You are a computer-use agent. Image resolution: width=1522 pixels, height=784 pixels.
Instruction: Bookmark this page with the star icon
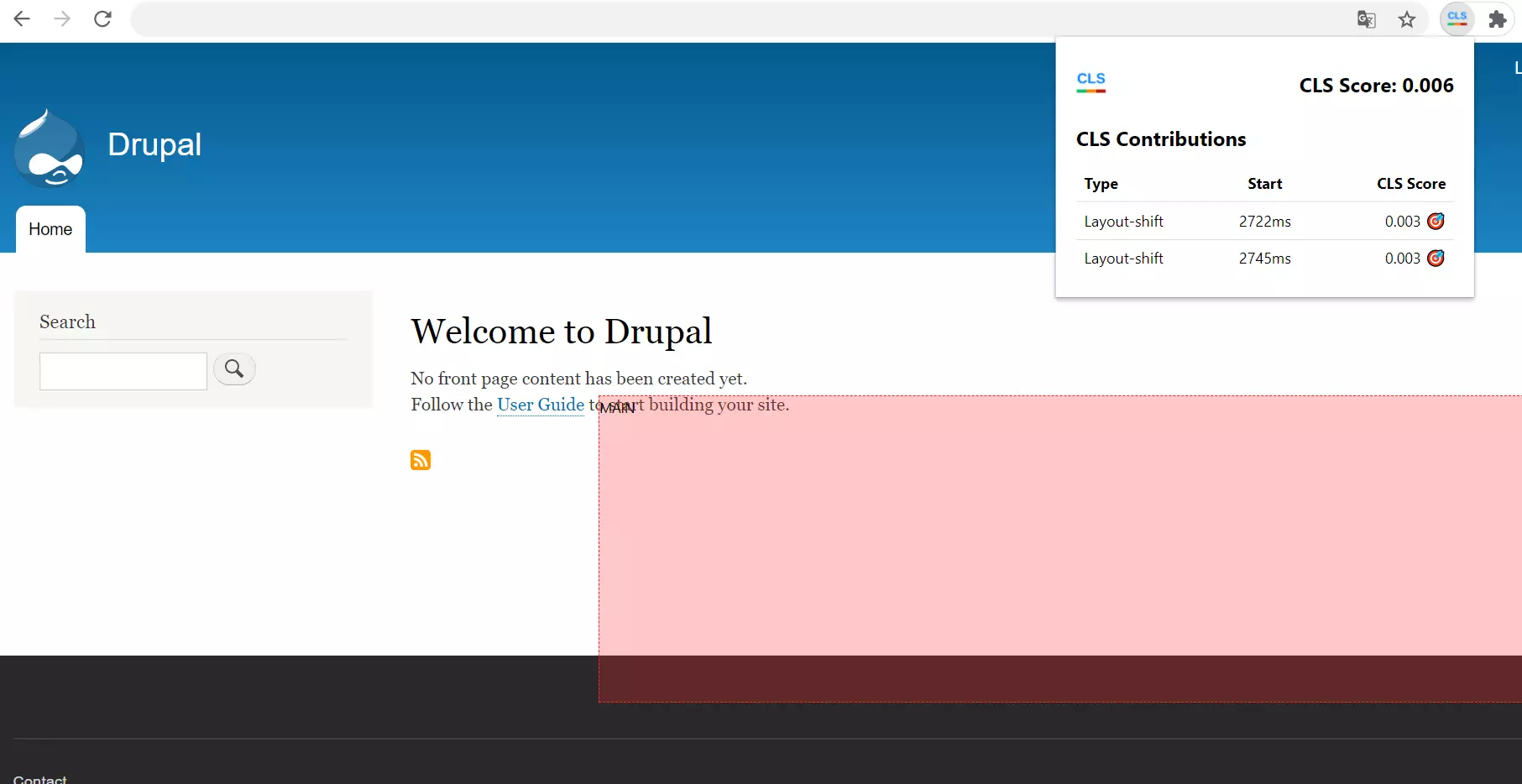[x=1407, y=19]
